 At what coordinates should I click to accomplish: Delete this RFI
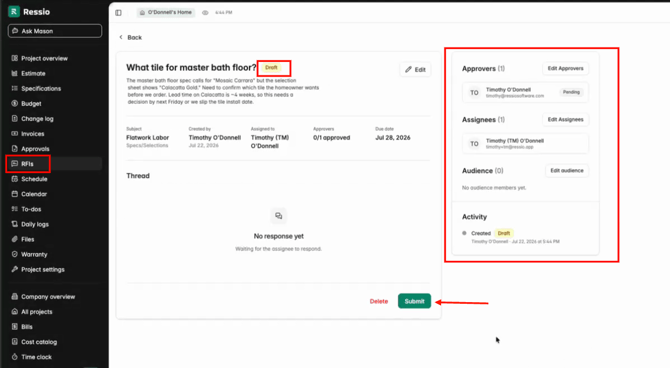click(x=379, y=301)
